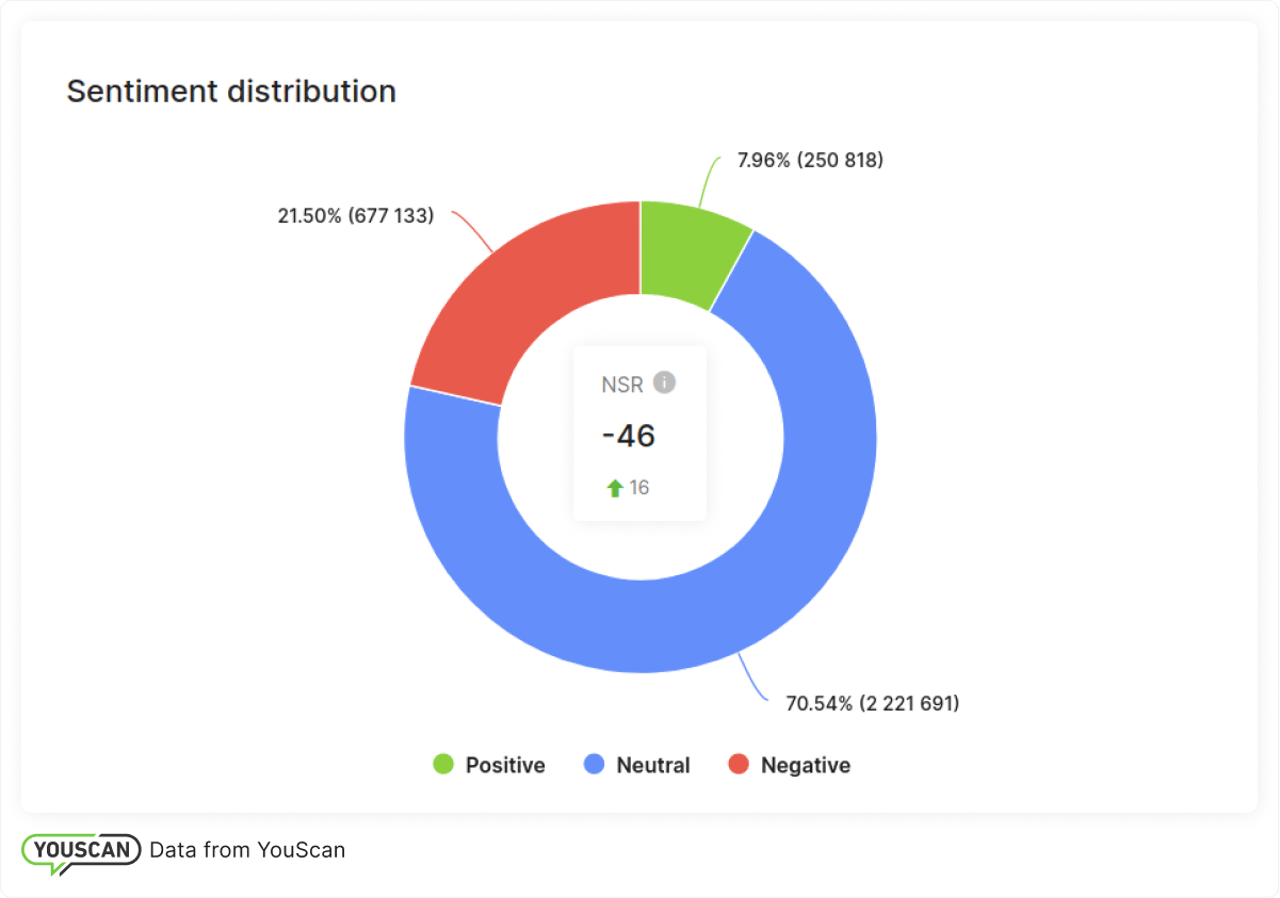Click the YouScan logo

coord(80,851)
